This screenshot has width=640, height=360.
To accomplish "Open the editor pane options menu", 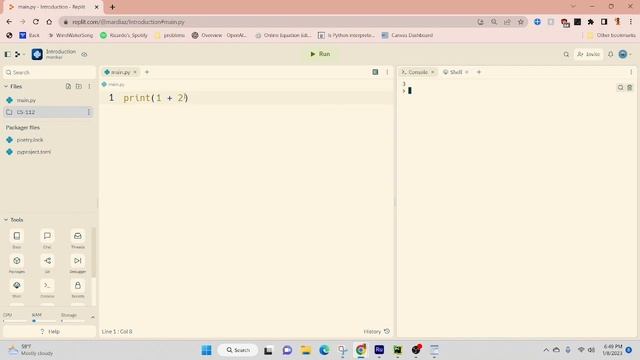I will click(x=387, y=72).
